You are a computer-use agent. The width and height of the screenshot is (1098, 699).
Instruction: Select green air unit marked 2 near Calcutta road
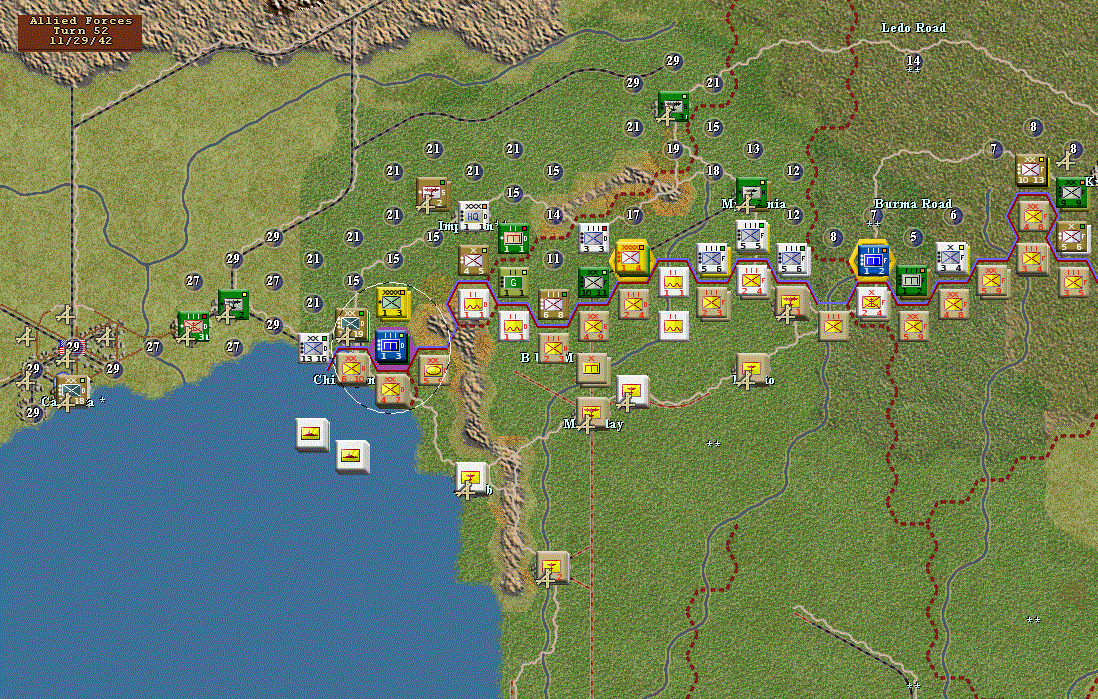[232, 305]
